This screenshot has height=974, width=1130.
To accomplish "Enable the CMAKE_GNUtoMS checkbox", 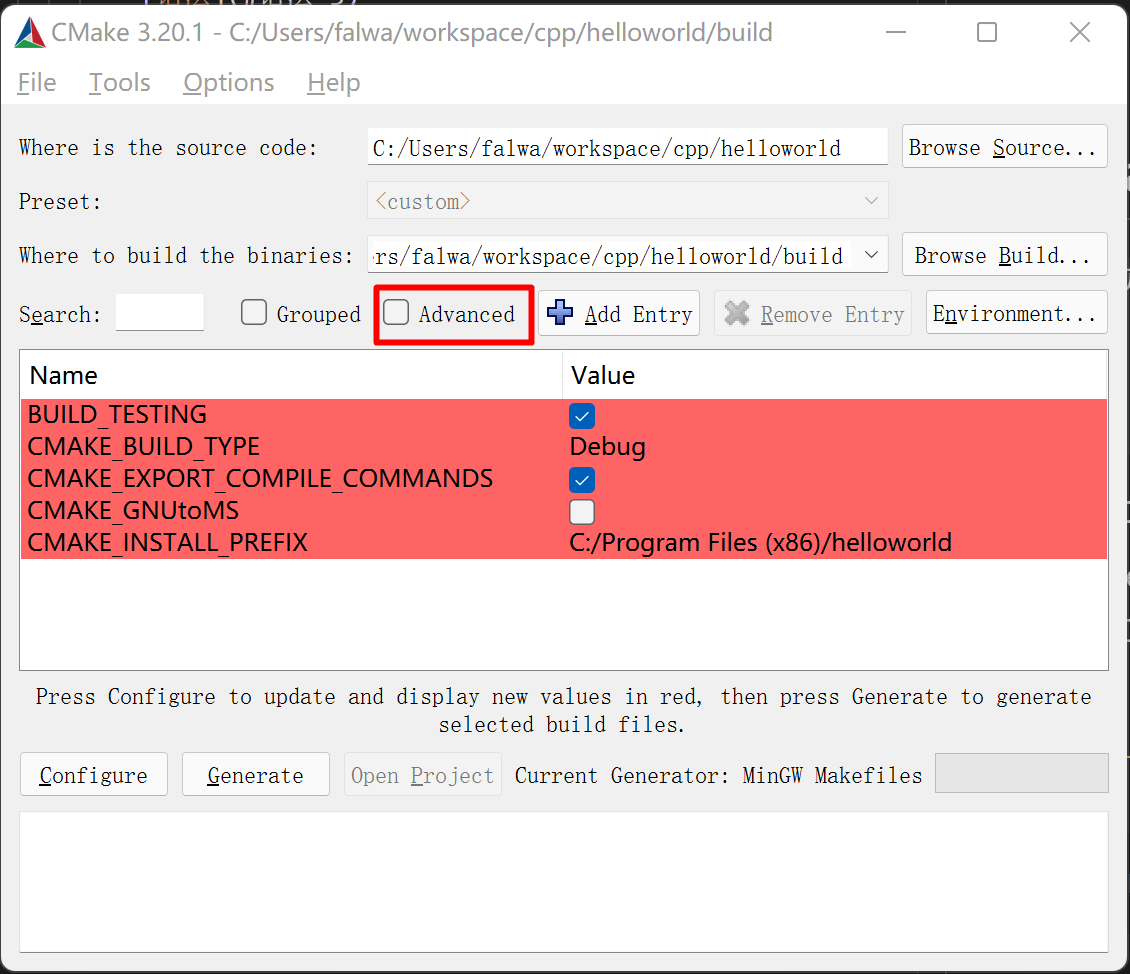I will tap(582, 511).
